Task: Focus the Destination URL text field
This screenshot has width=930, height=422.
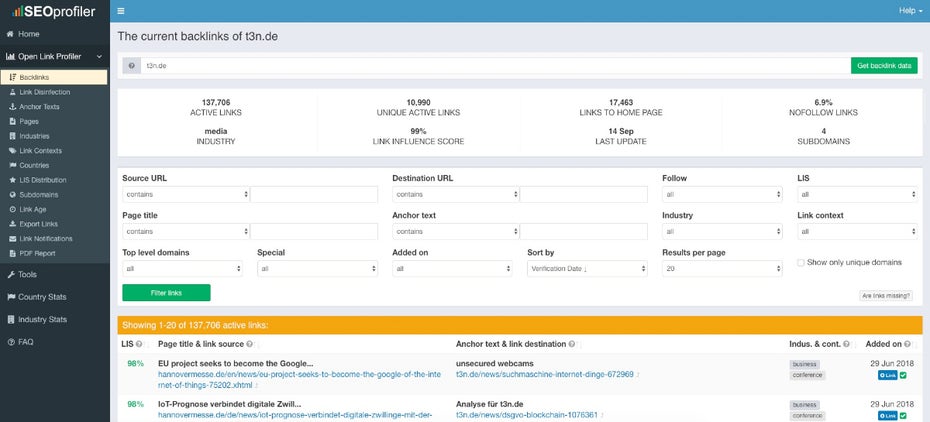Action: [584, 194]
